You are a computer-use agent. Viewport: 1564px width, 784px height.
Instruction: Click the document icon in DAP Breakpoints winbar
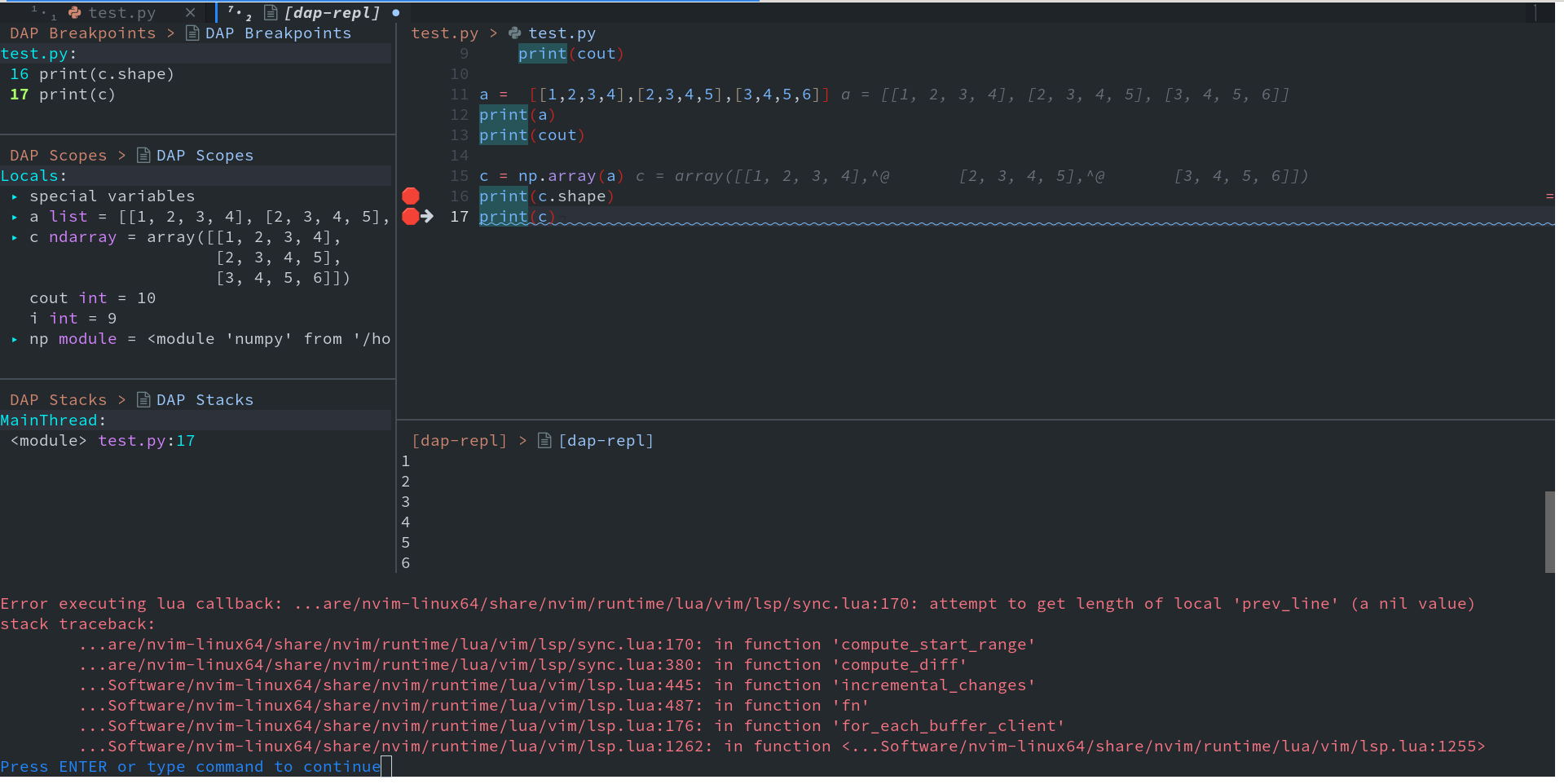click(192, 33)
